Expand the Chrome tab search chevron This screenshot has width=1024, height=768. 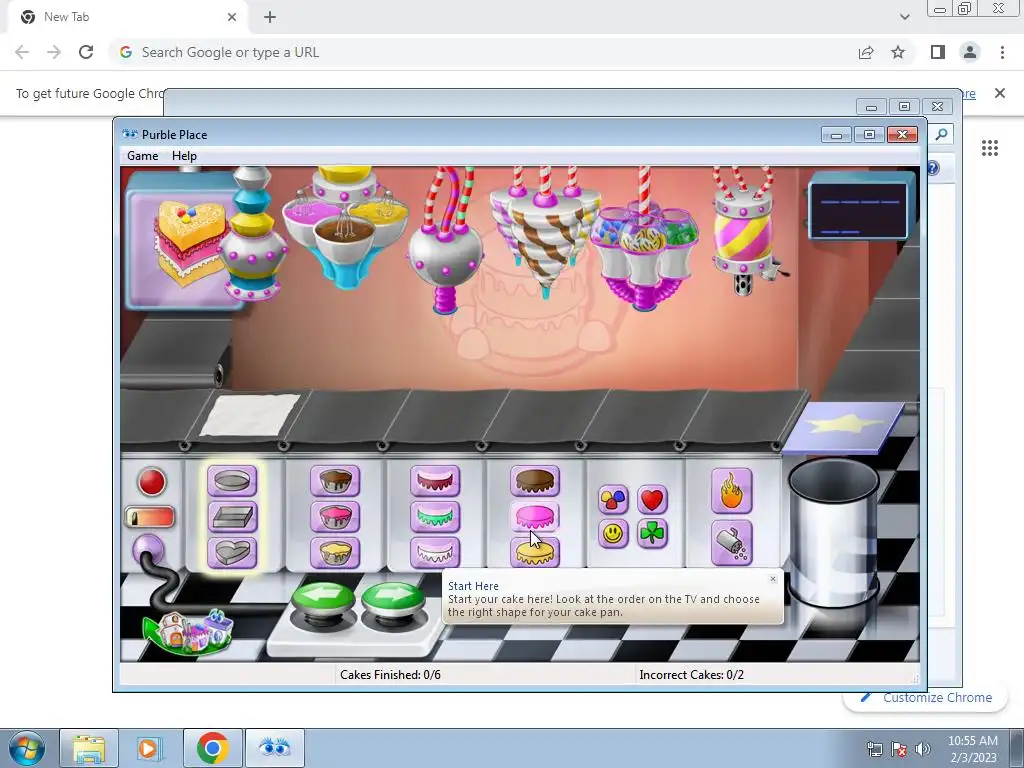904,17
